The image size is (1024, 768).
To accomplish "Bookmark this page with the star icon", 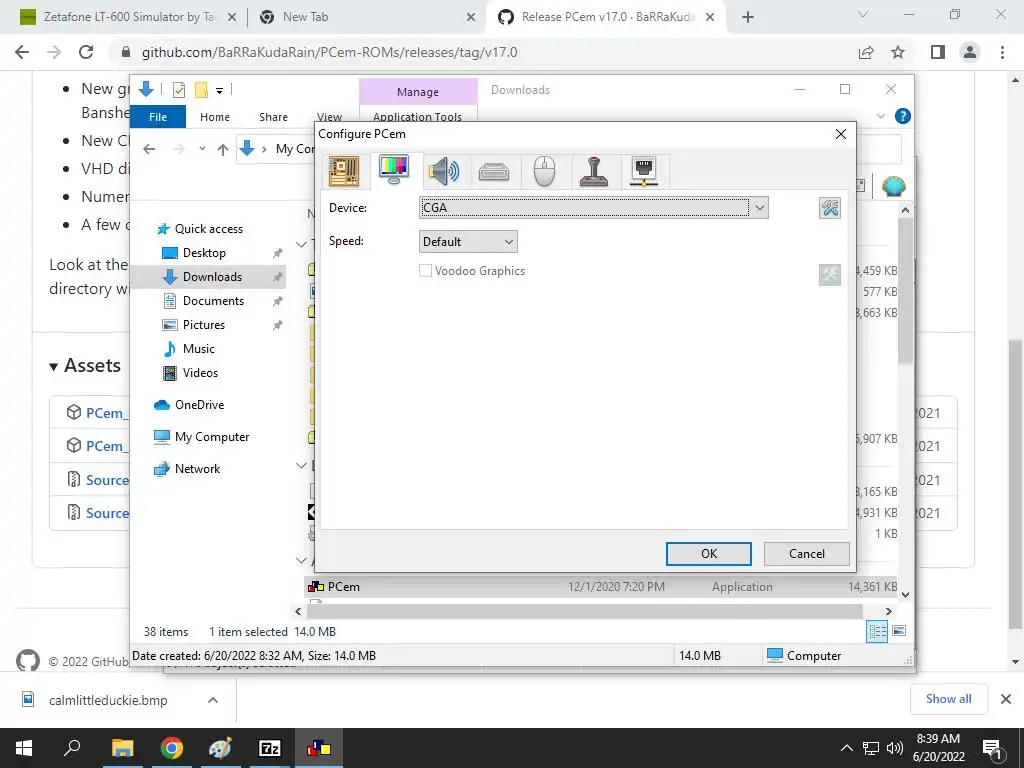I will click(898, 52).
